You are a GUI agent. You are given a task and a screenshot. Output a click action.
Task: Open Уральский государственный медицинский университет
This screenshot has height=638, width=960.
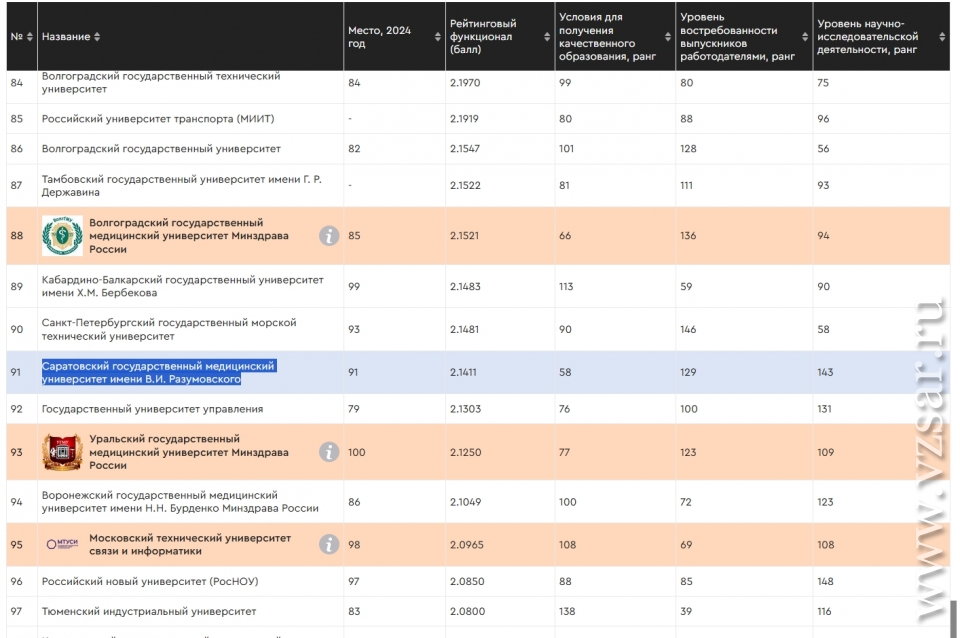(x=189, y=452)
